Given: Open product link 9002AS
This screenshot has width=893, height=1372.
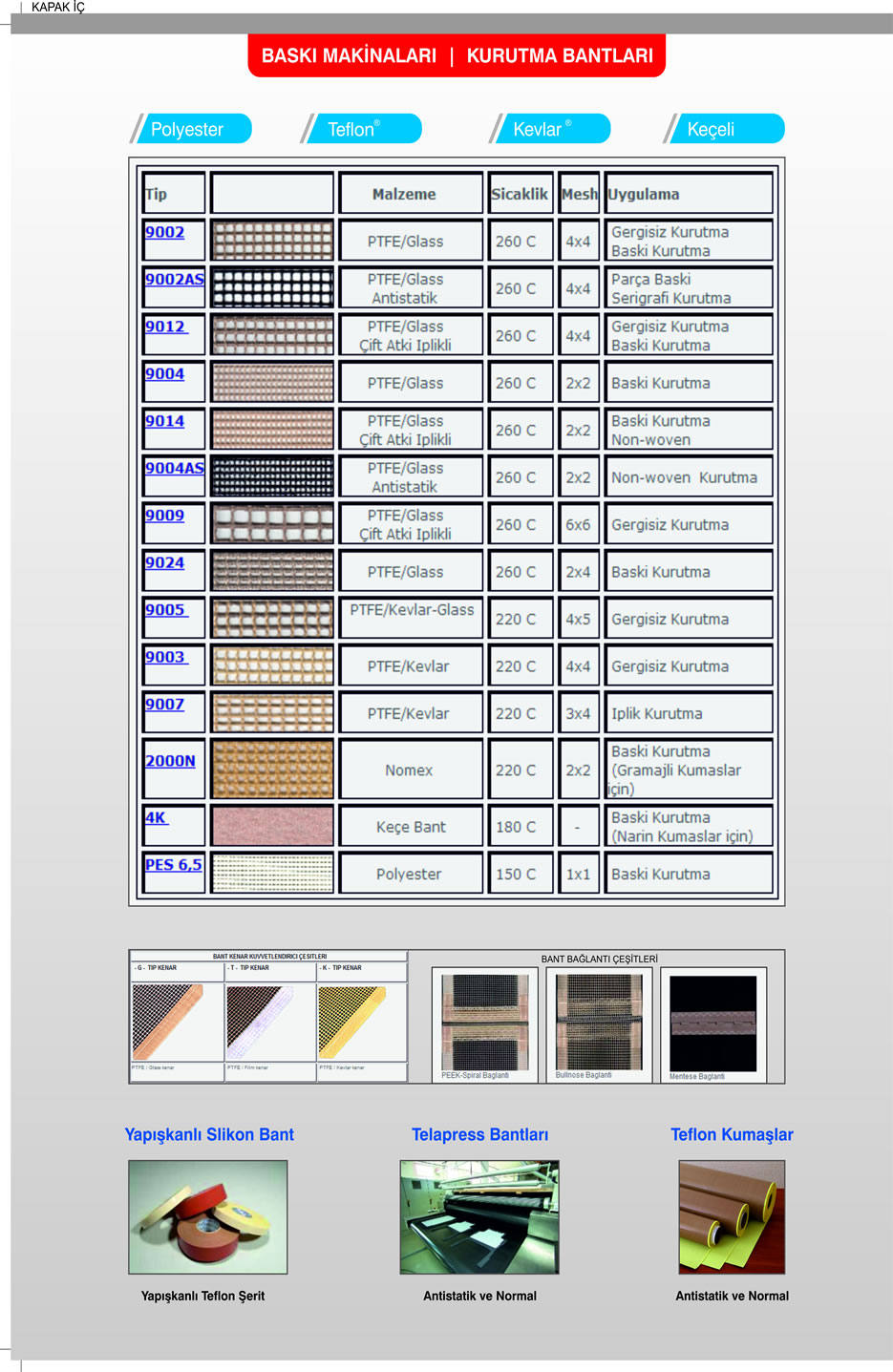Looking at the screenshot, I should 175,279.
